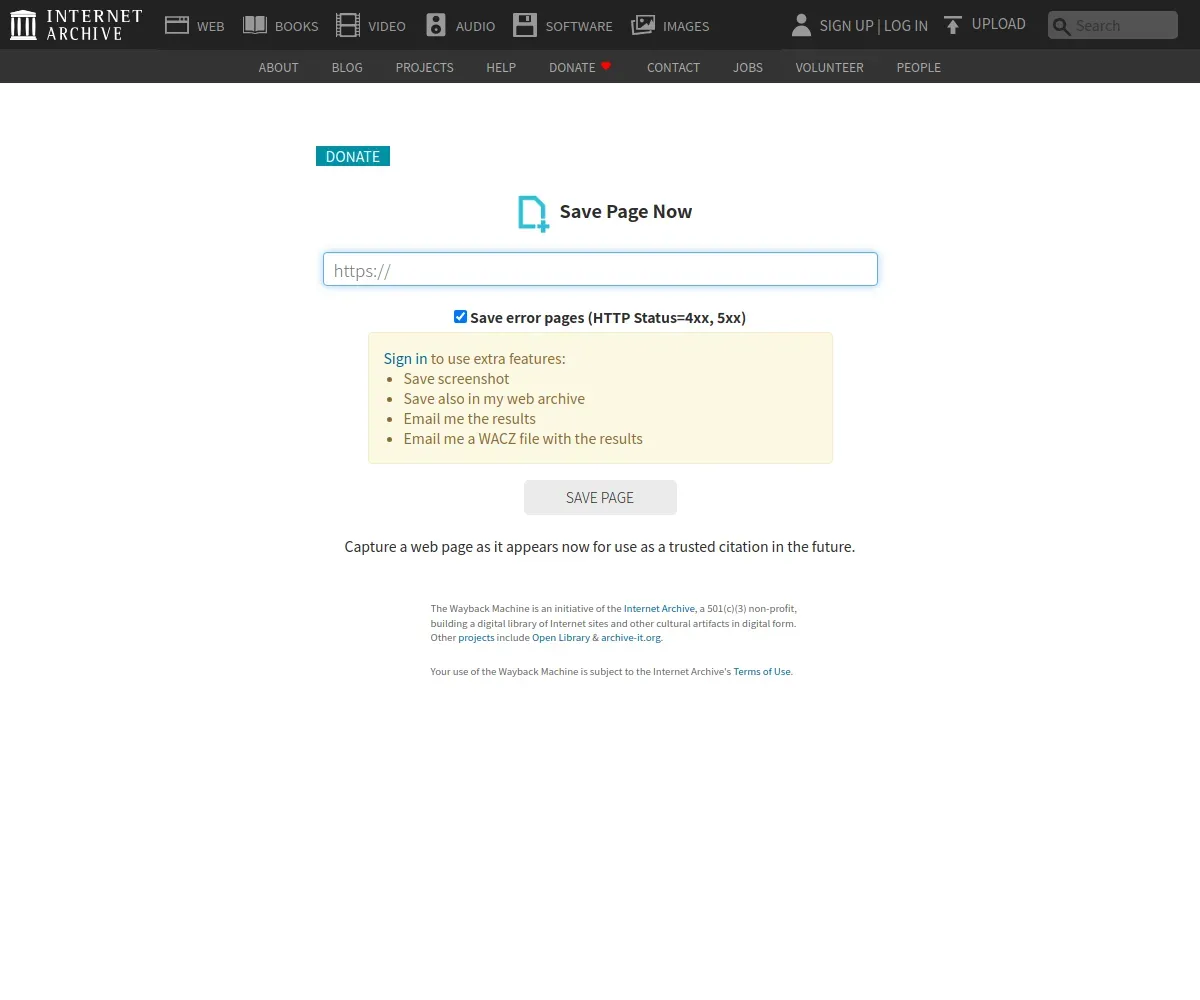
Task: Open the JOBS menu item
Action: point(748,67)
